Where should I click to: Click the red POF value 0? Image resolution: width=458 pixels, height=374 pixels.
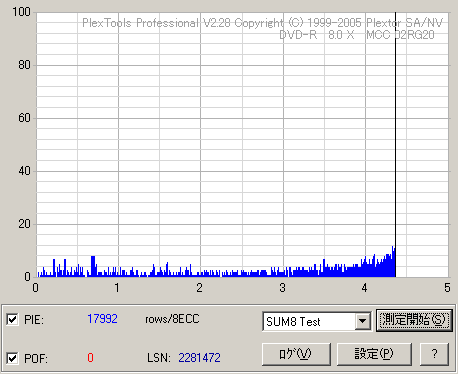[90, 358]
